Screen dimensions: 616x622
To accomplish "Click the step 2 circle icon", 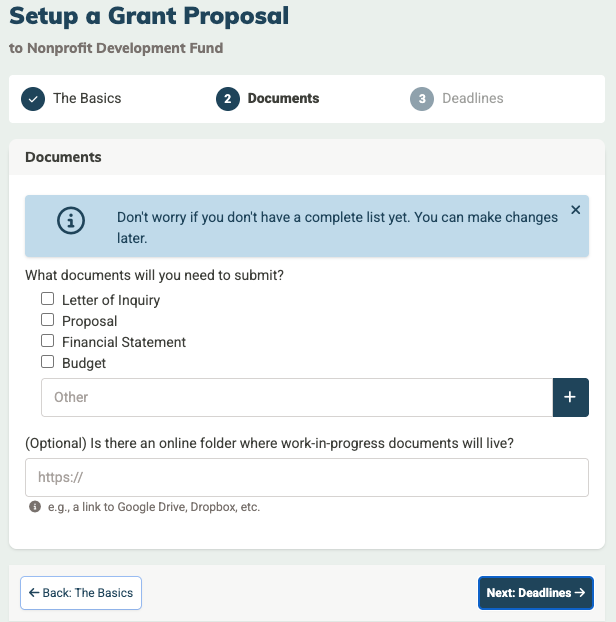I will [228, 99].
